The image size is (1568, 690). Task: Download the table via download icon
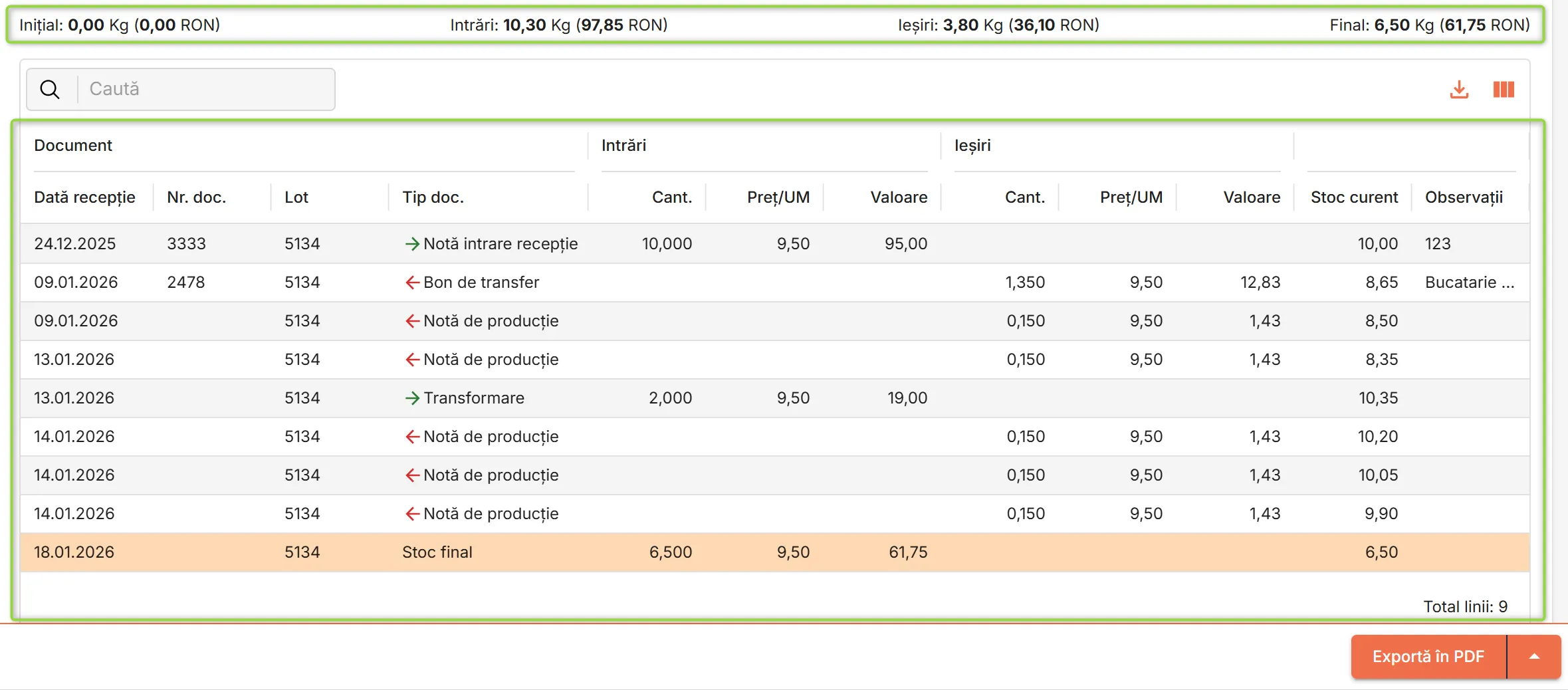(x=1459, y=90)
